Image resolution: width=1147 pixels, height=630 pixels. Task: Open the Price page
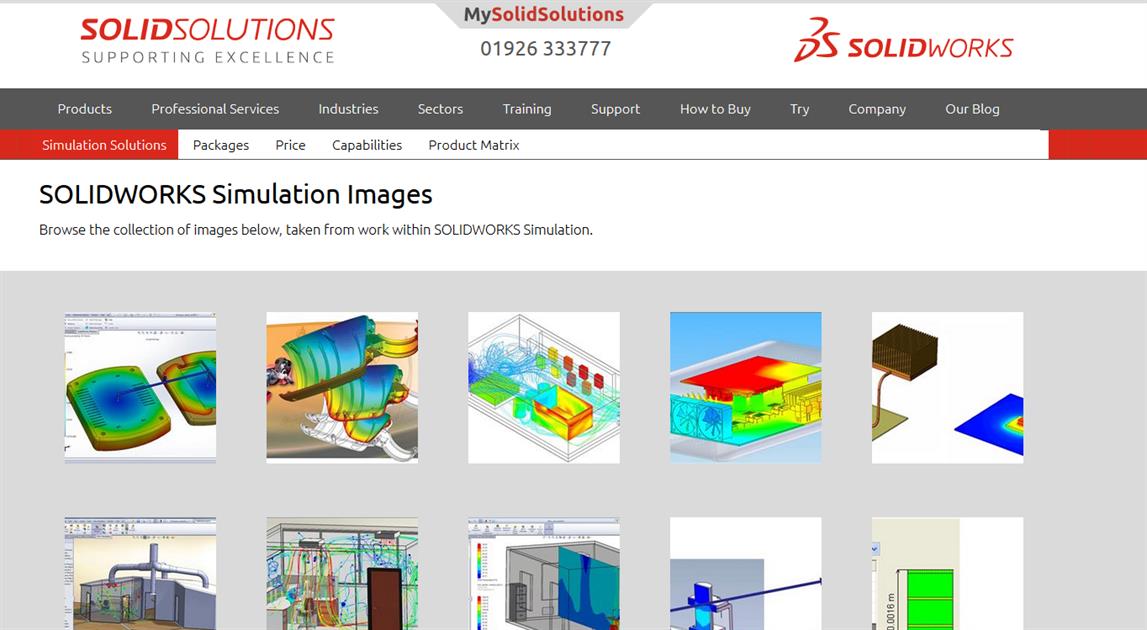tap(289, 145)
